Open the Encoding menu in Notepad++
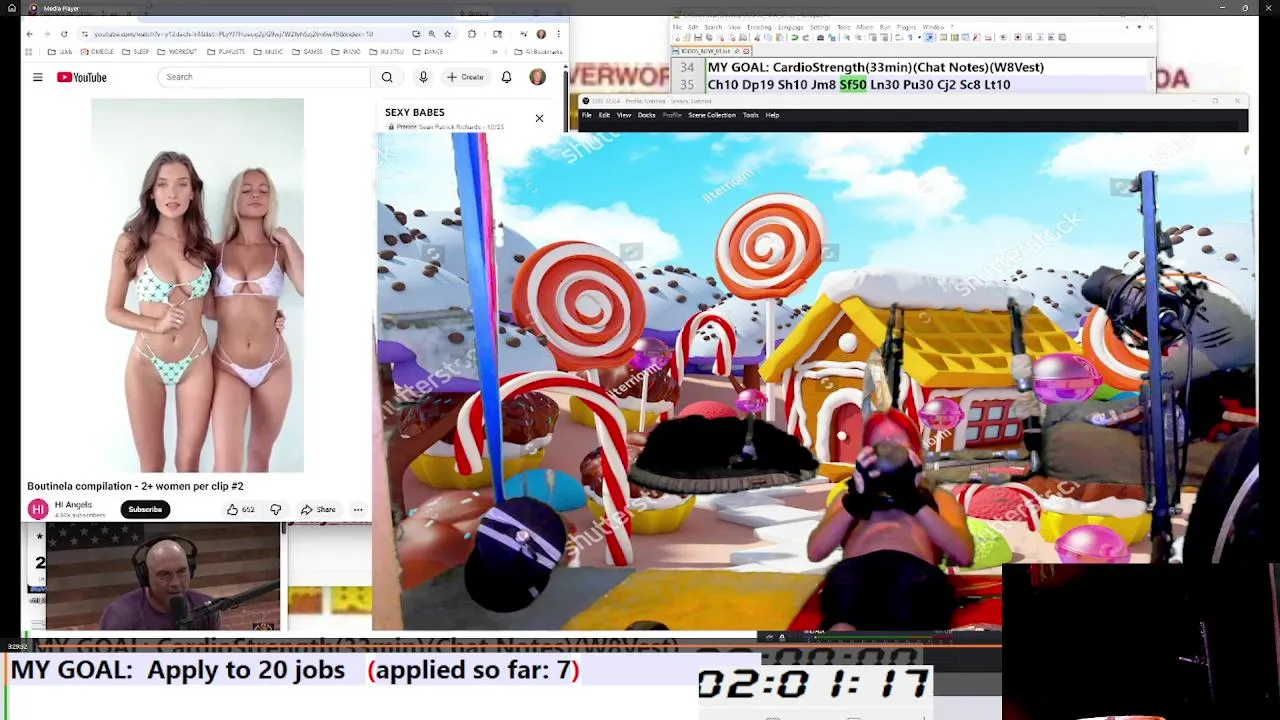 click(x=759, y=27)
